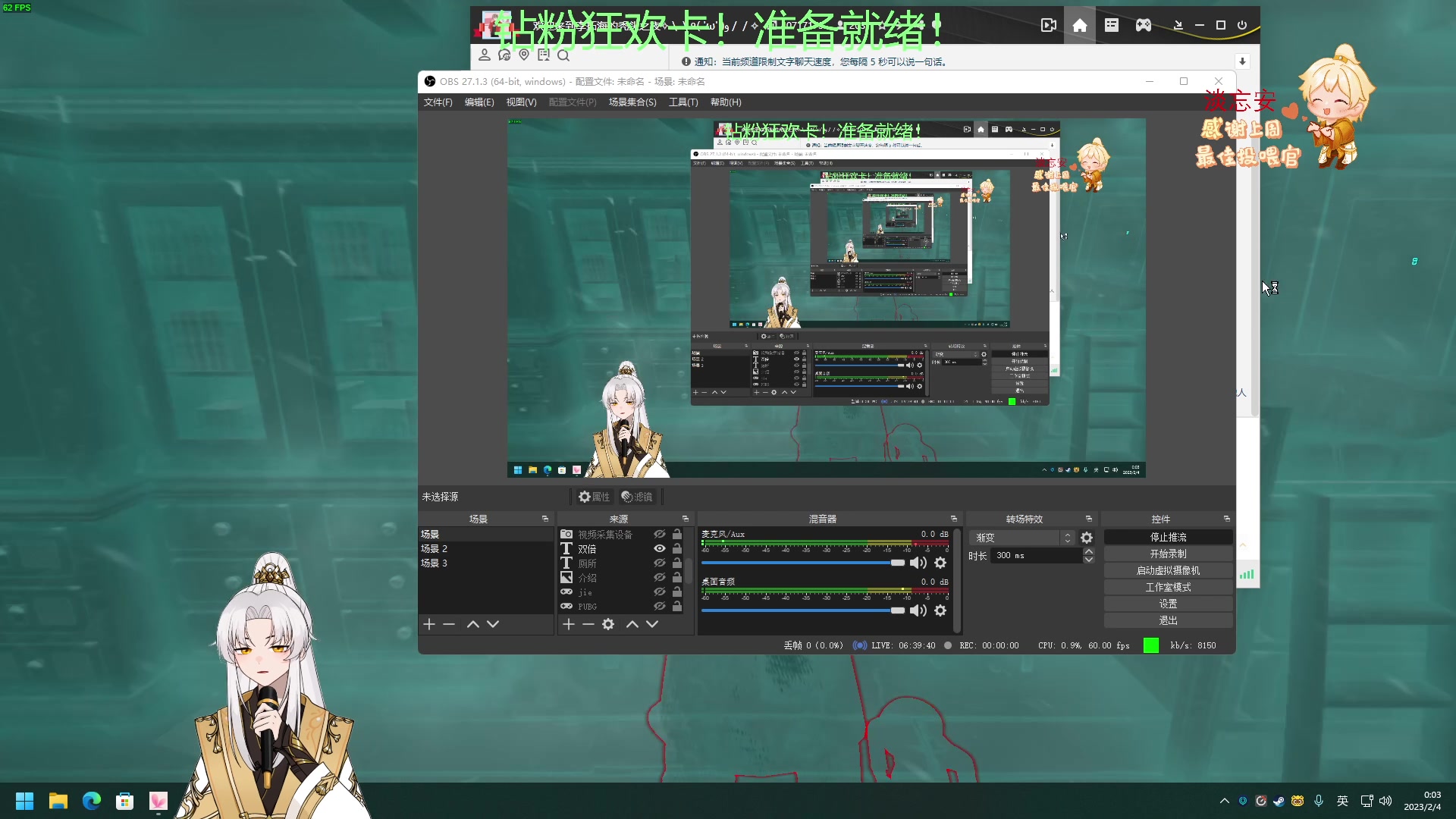Mute the 桌面音频 channel

click(918, 610)
